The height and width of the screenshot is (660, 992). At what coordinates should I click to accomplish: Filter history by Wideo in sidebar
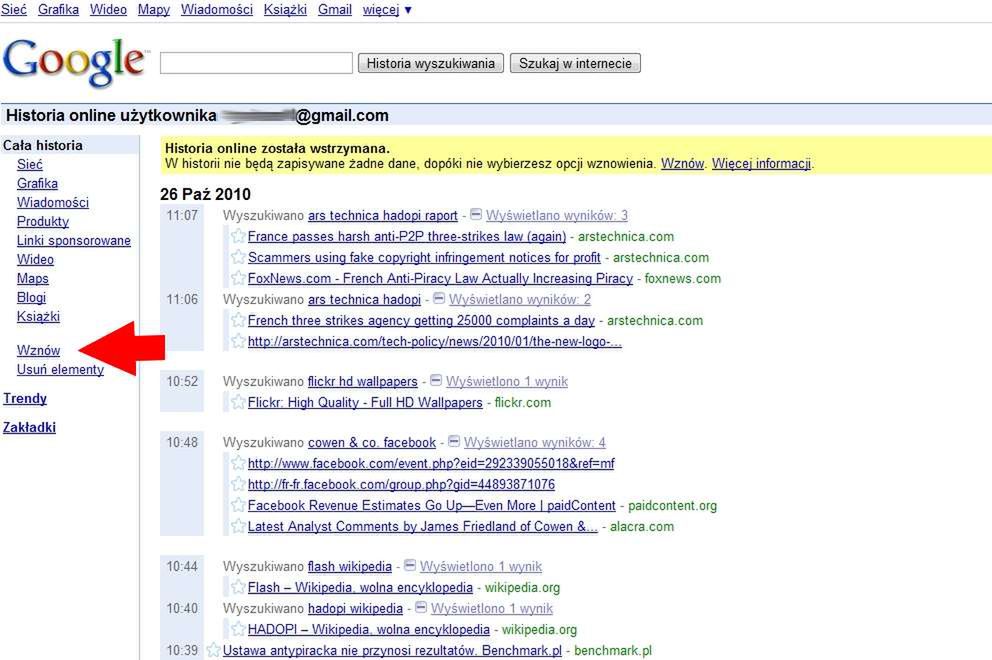tap(35, 259)
